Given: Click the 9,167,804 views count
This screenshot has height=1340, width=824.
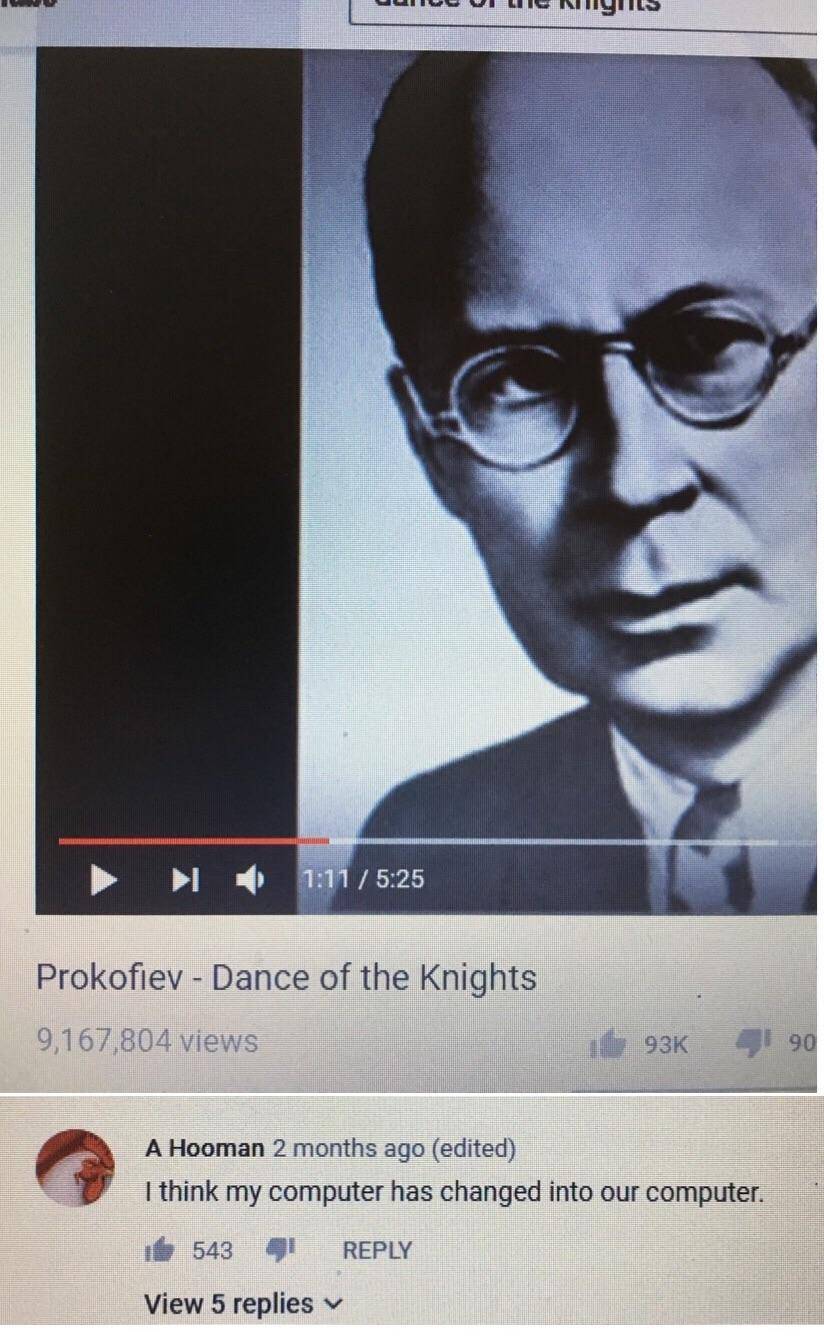Looking at the screenshot, I should (148, 1041).
